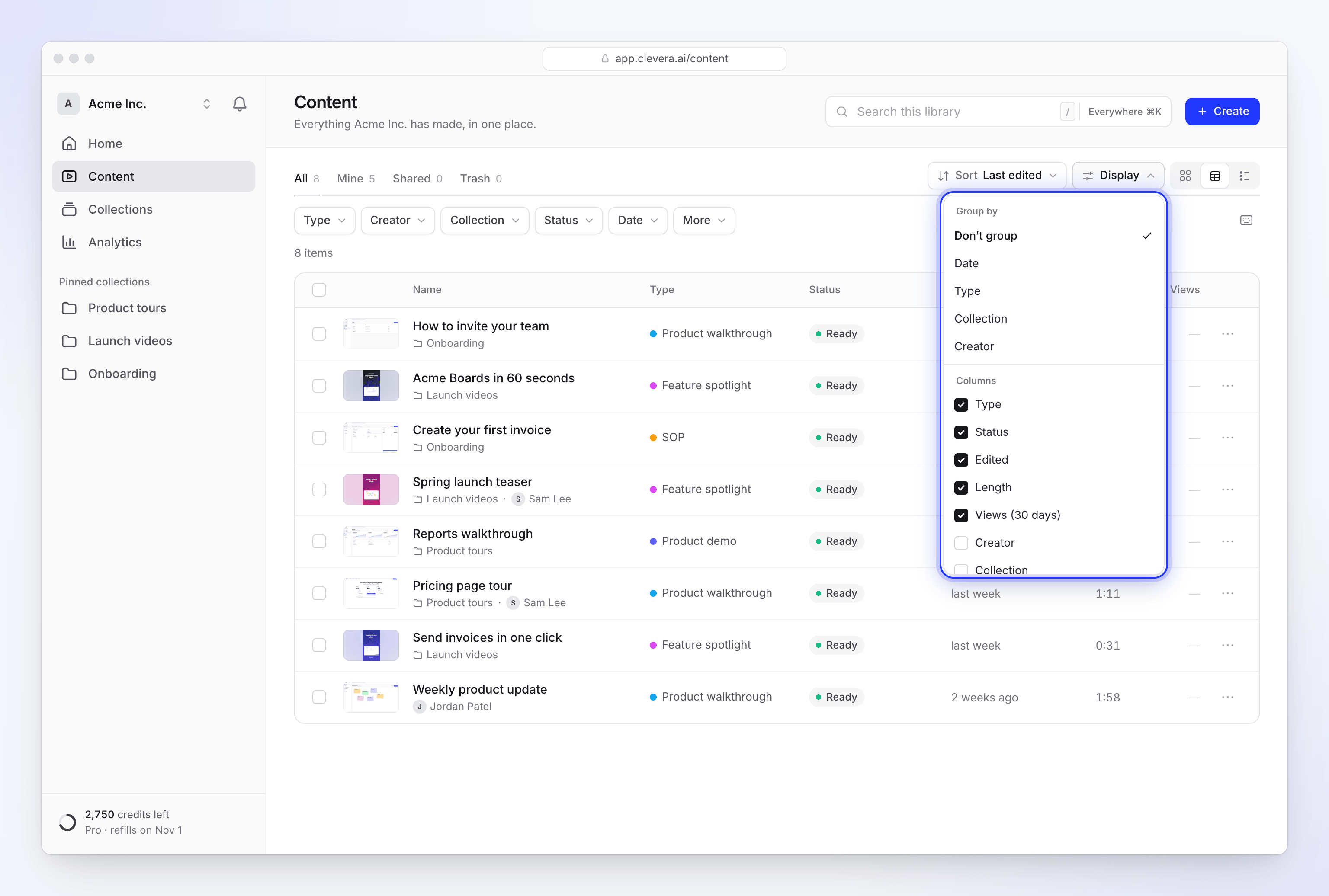Switch to list view
This screenshot has height=896, width=1329.
coord(1244,176)
